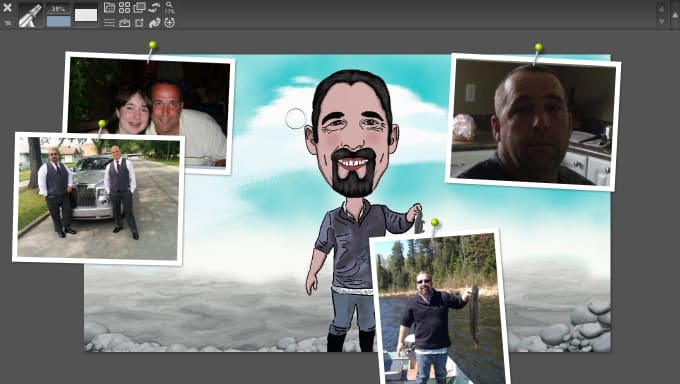Click the four-squares grid icon

point(124,7)
